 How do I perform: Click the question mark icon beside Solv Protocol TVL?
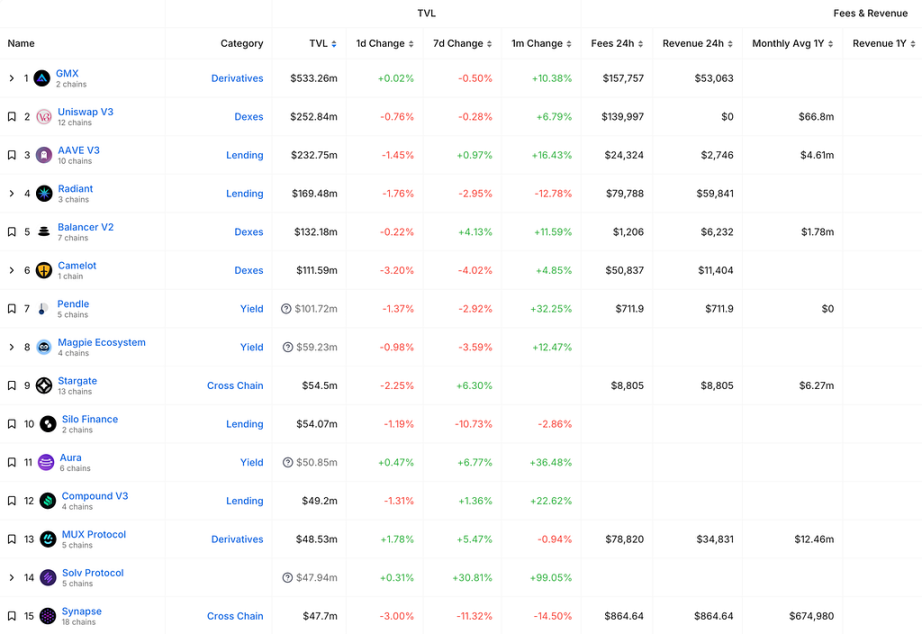(287, 578)
